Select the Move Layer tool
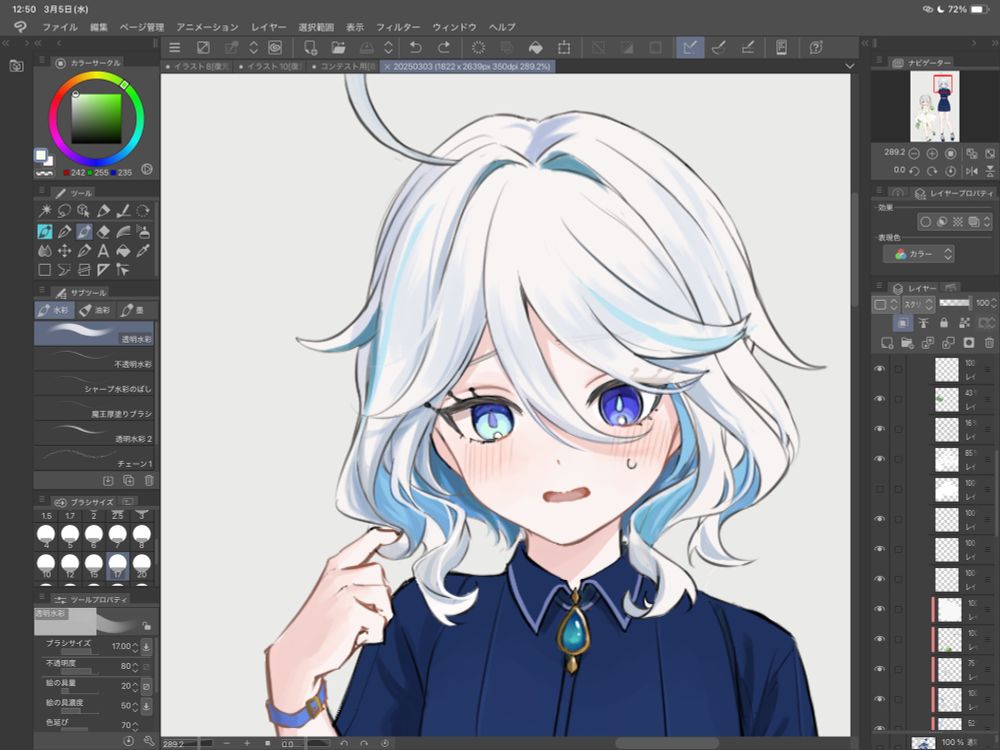The height and width of the screenshot is (750, 1000). pyautogui.click(x=64, y=251)
